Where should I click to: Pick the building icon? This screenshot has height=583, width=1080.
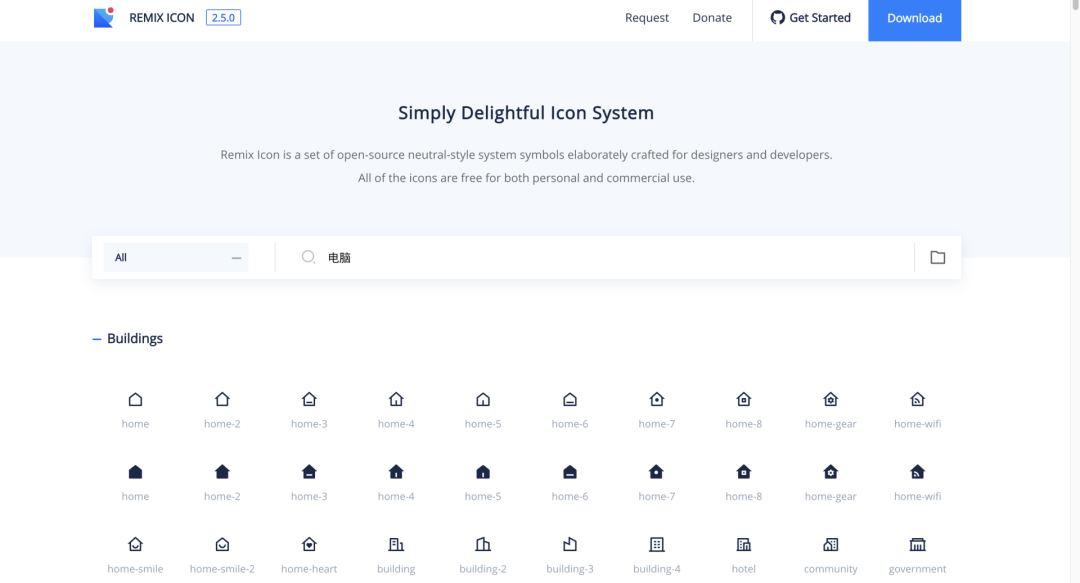(x=396, y=544)
